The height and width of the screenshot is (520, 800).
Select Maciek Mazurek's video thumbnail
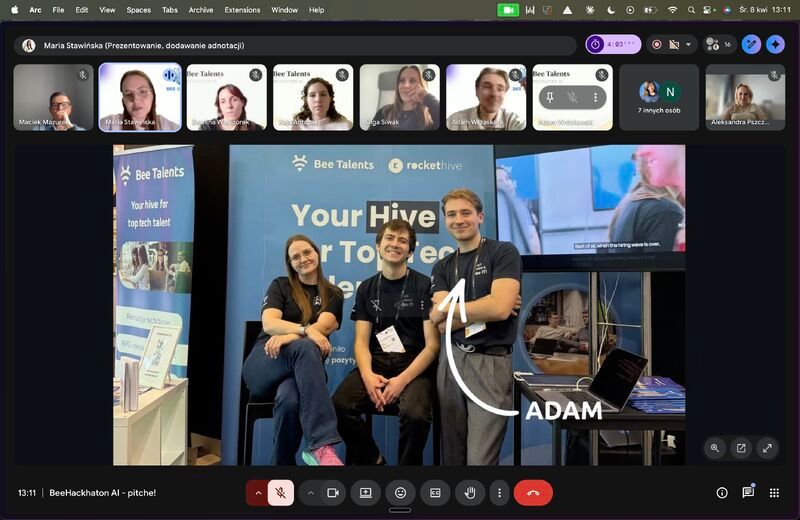click(54, 97)
